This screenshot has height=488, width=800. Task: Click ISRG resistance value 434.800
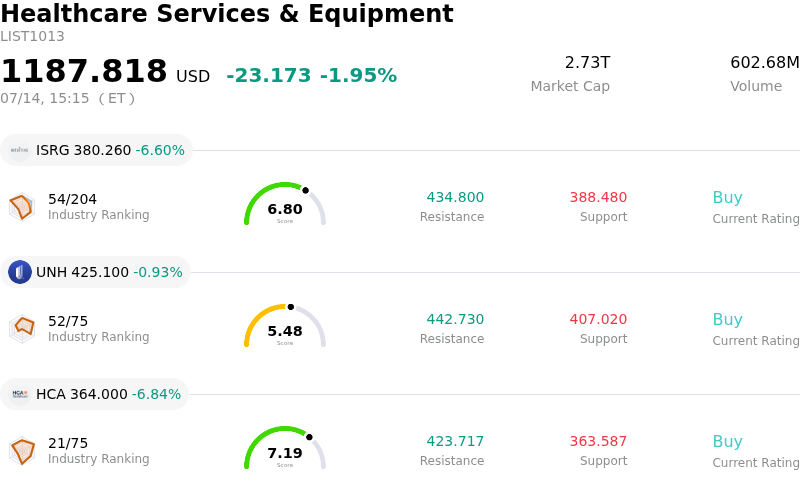(x=455, y=197)
